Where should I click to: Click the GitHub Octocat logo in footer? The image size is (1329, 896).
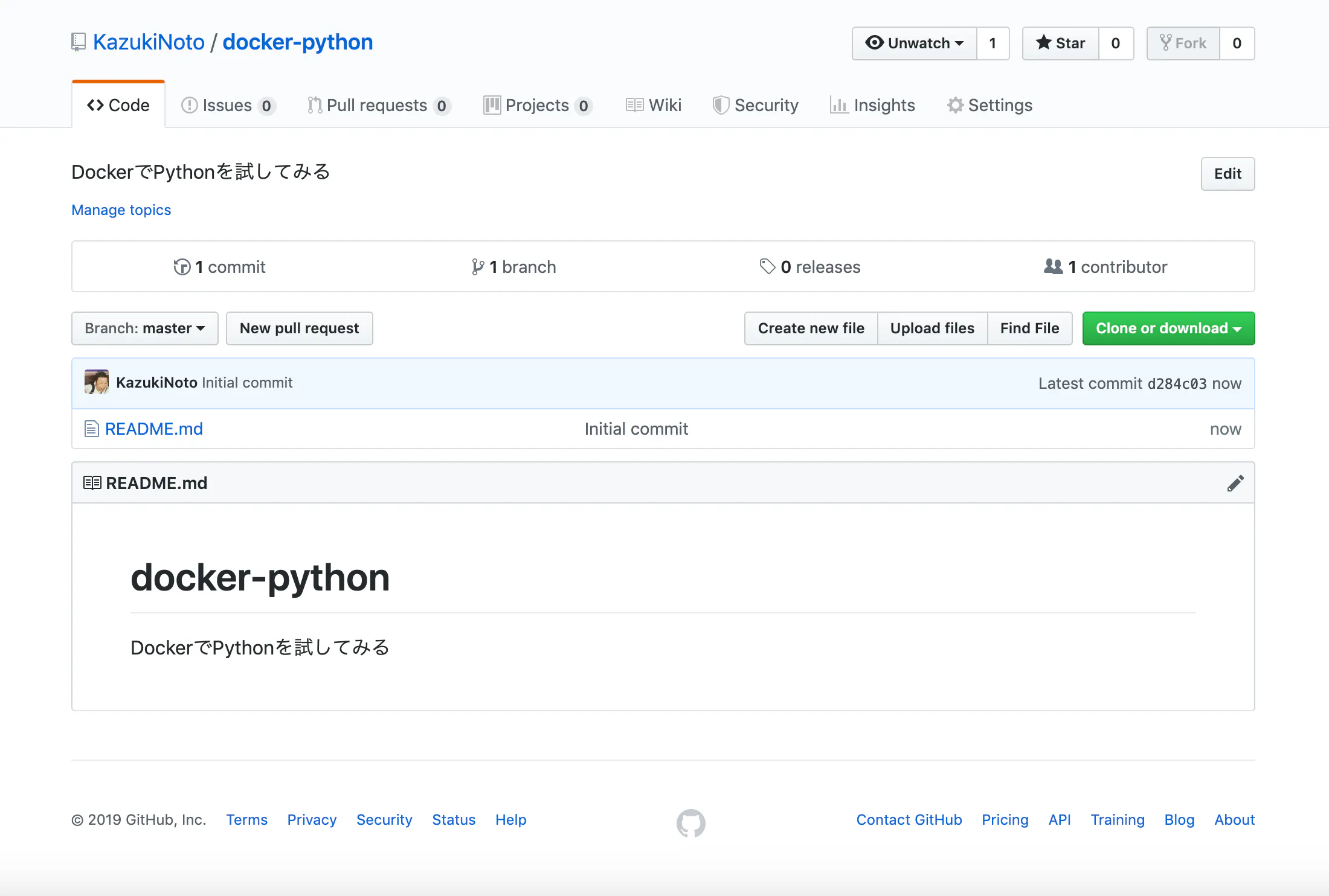(x=690, y=822)
